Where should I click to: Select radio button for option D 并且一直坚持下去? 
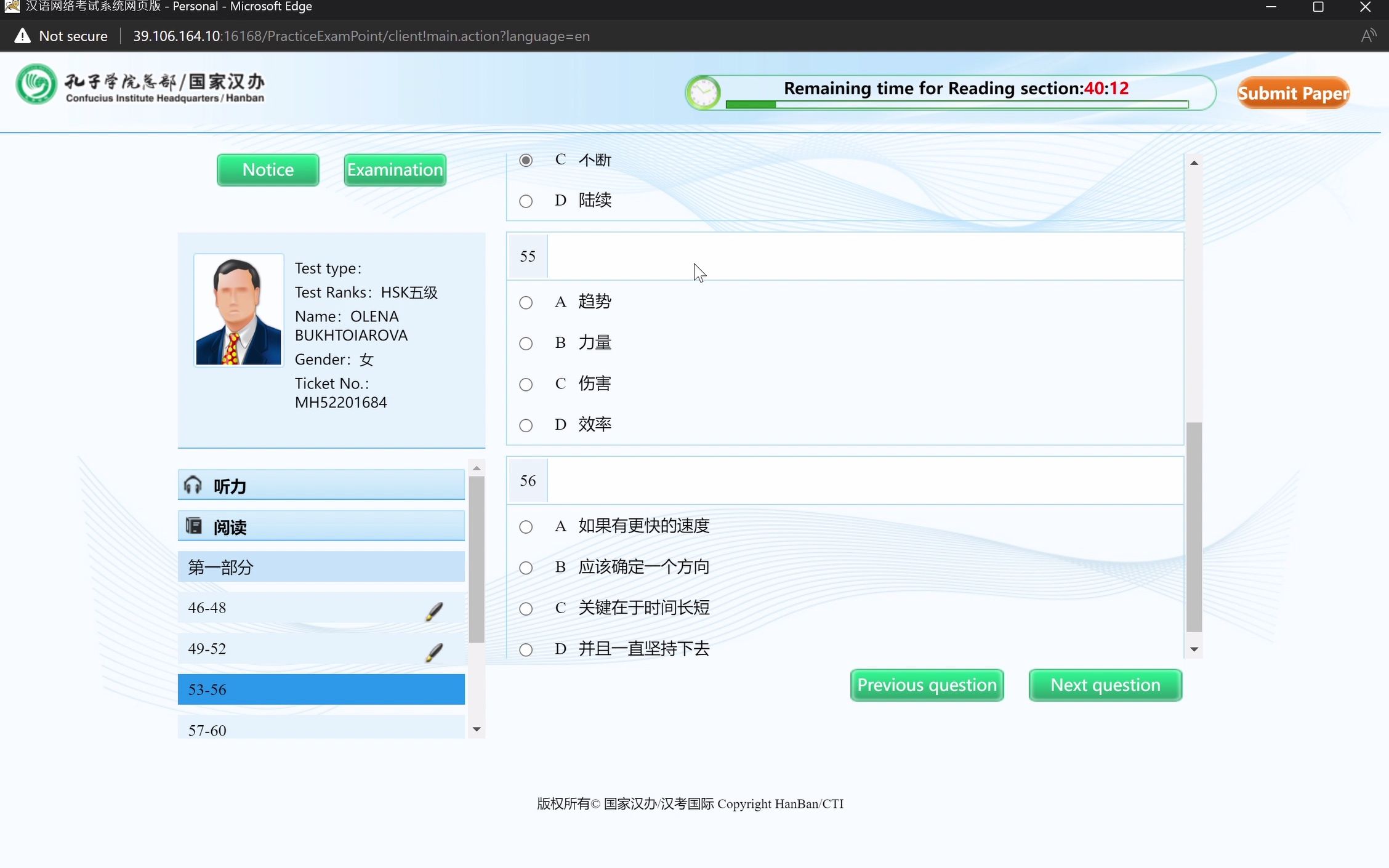(x=526, y=649)
